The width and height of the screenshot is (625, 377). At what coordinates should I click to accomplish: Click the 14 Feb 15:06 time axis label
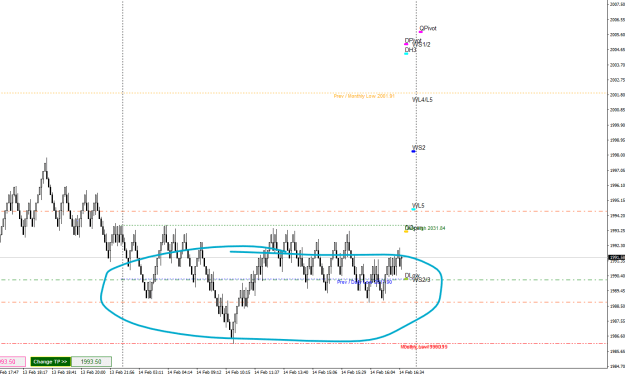(x=324, y=372)
